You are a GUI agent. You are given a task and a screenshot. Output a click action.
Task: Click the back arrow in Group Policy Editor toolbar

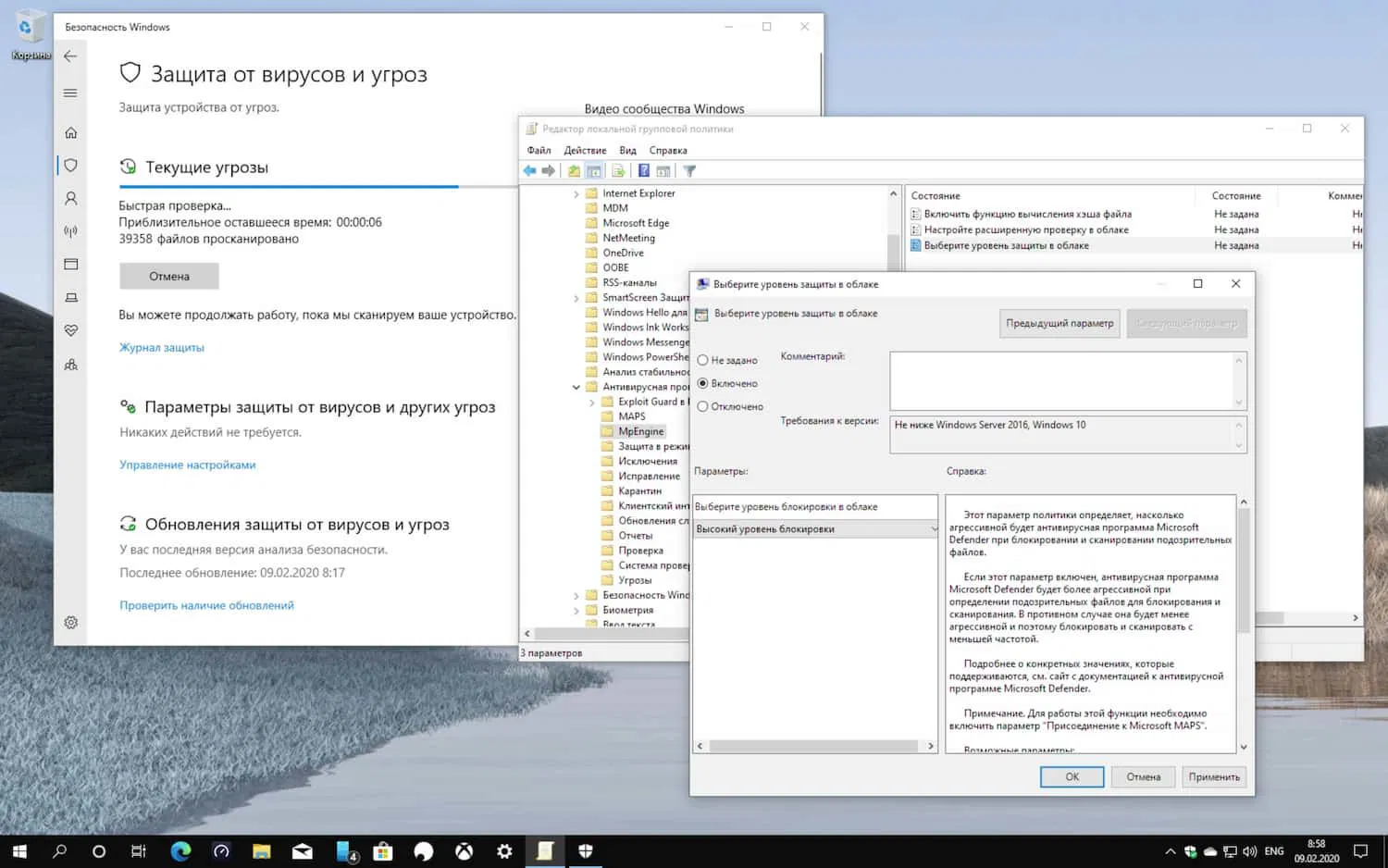529,170
